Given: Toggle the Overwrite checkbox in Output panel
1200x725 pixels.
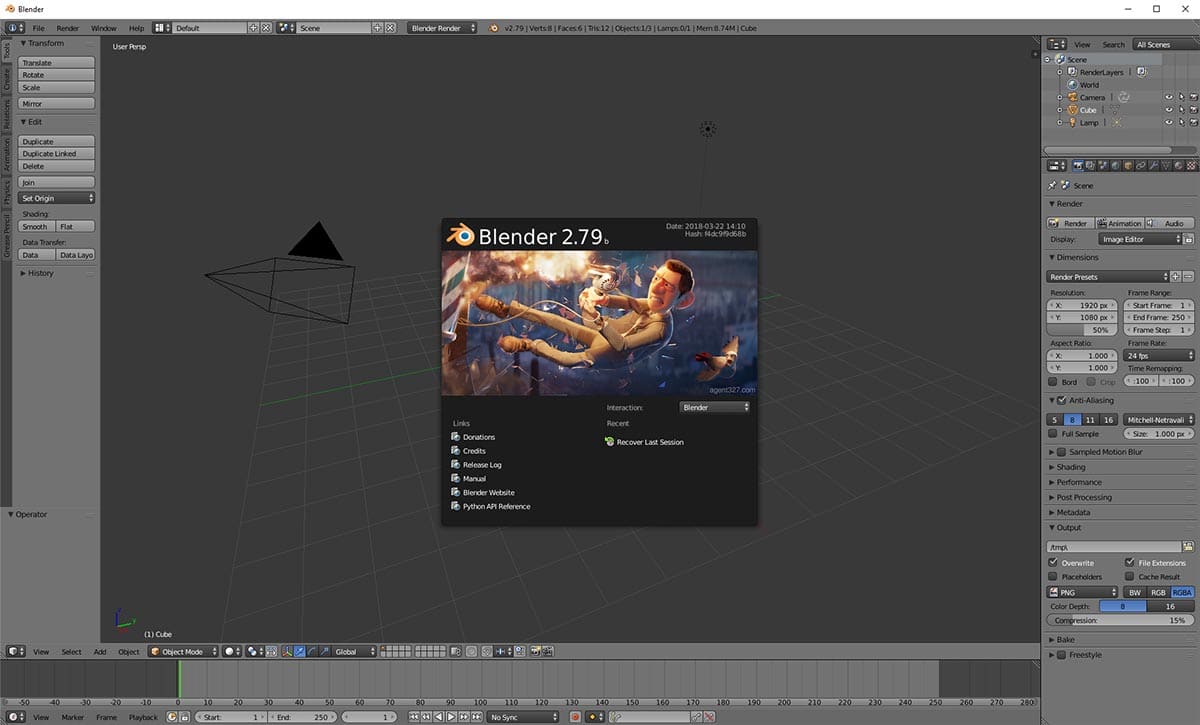Looking at the screenshot, I should [1055, 562].
